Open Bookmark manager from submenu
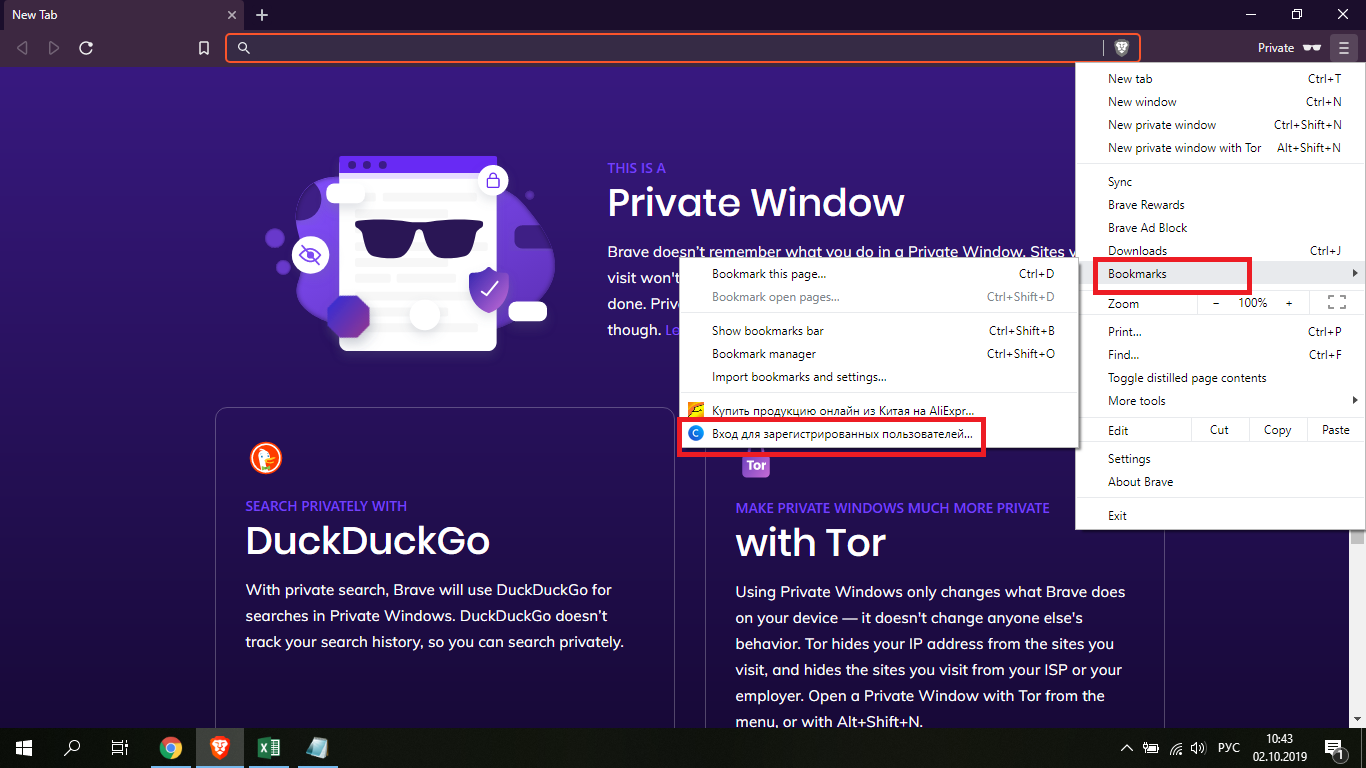Viewport: 1366px width, 768px height. pyautogui.click(x=879, y=354)
